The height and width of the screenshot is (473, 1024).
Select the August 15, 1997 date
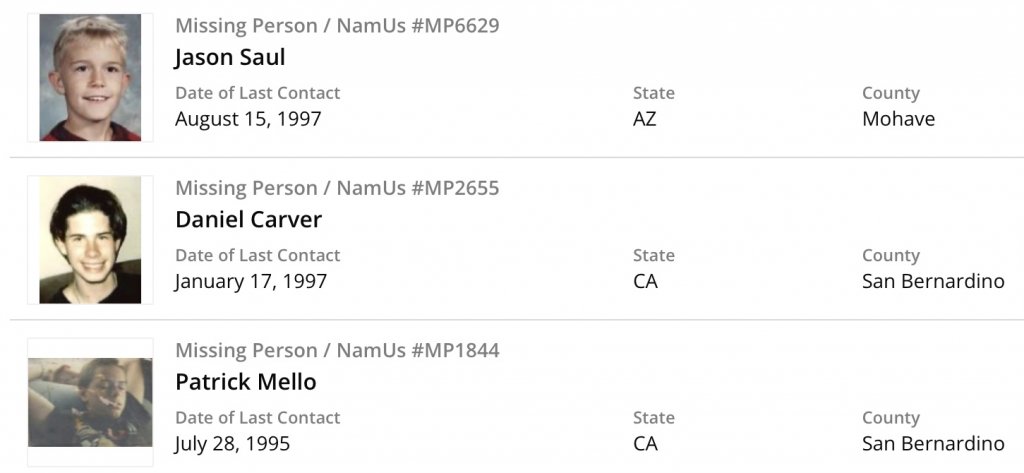[x=248, y=119]
